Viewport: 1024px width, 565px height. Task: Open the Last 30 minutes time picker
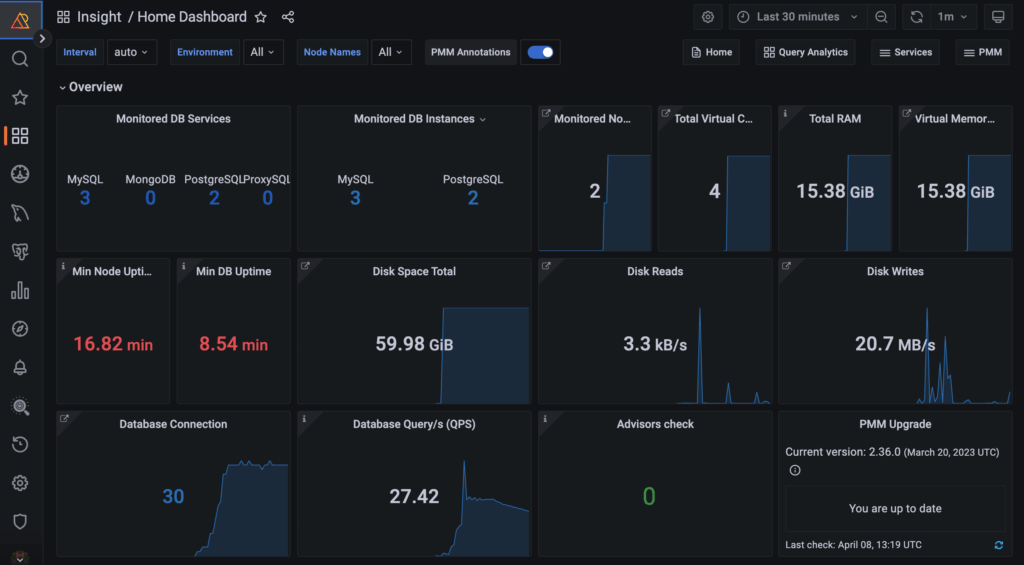pyautogui.click(x=797, y=17)
